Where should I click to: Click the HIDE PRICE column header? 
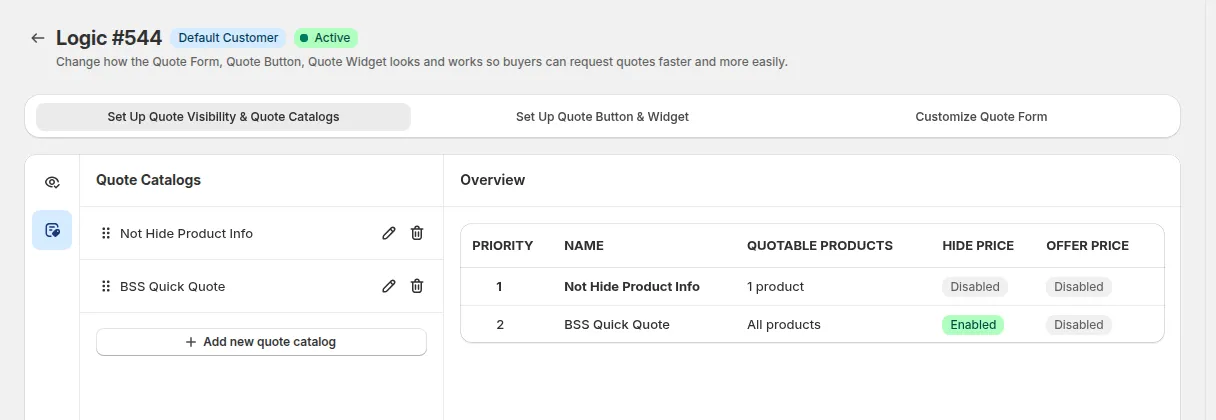point(978,246)
